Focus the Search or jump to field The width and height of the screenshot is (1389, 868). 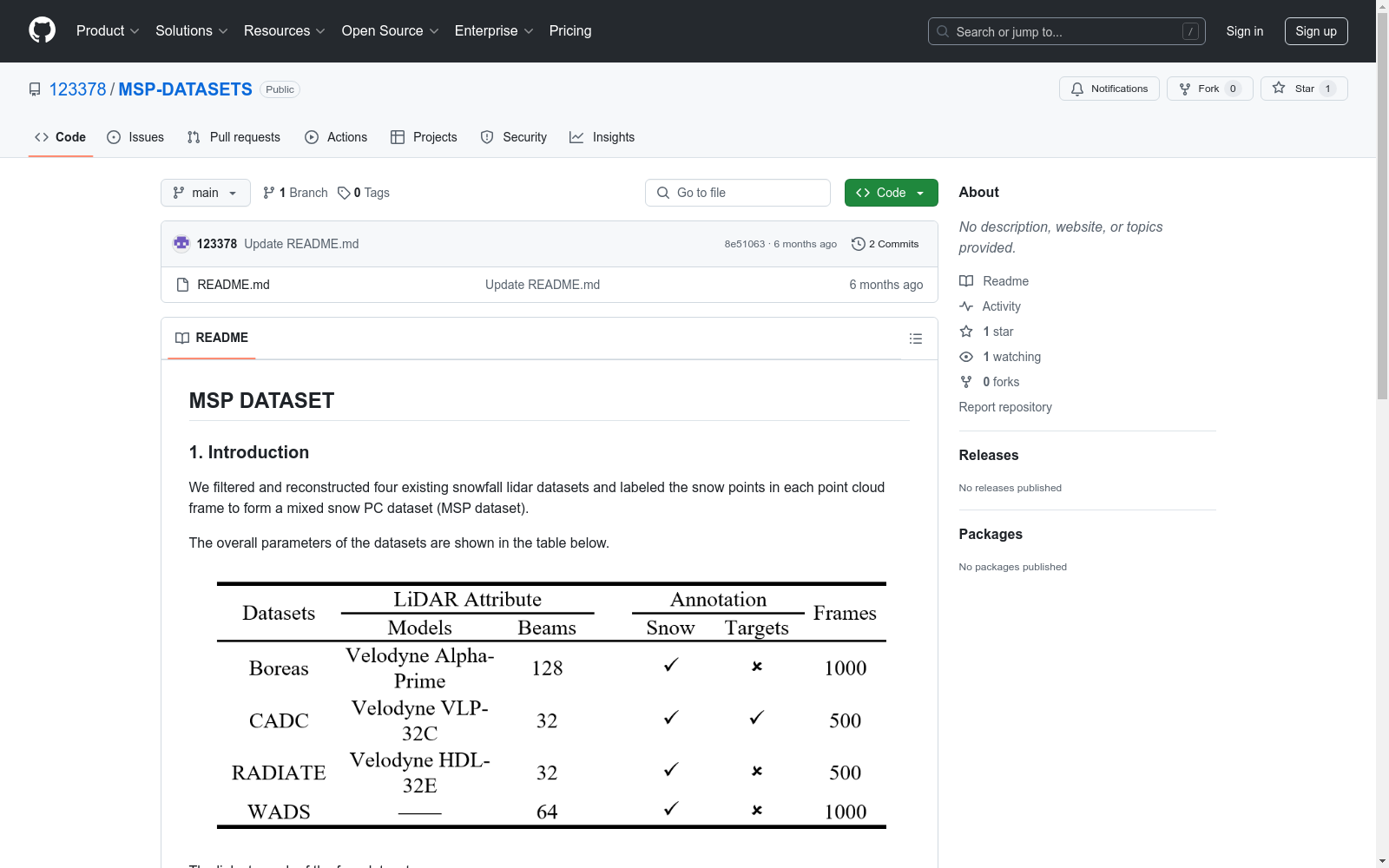pos(1067,31)
